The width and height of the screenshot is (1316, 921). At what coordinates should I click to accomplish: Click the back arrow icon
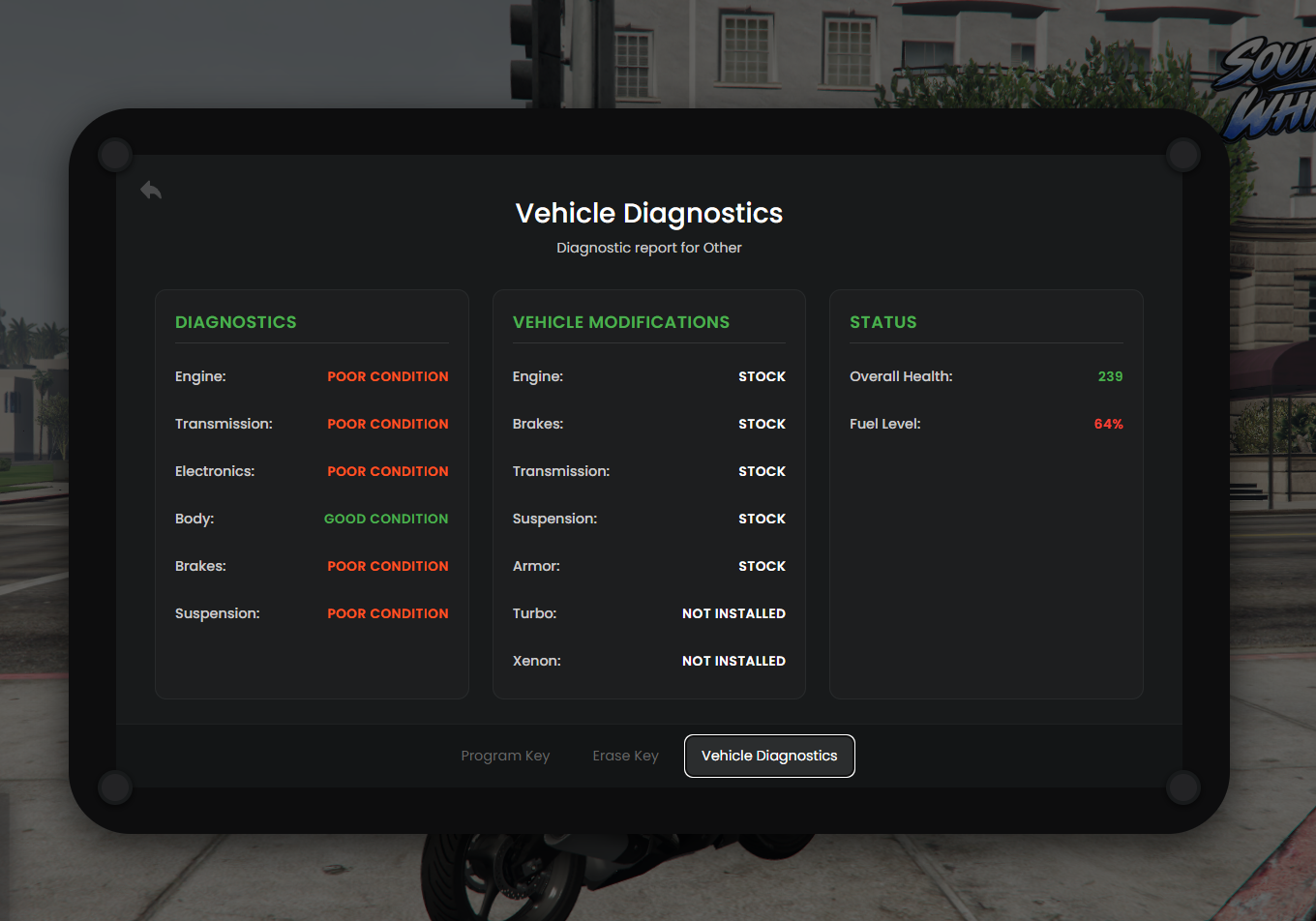click(x=151, y=190)
